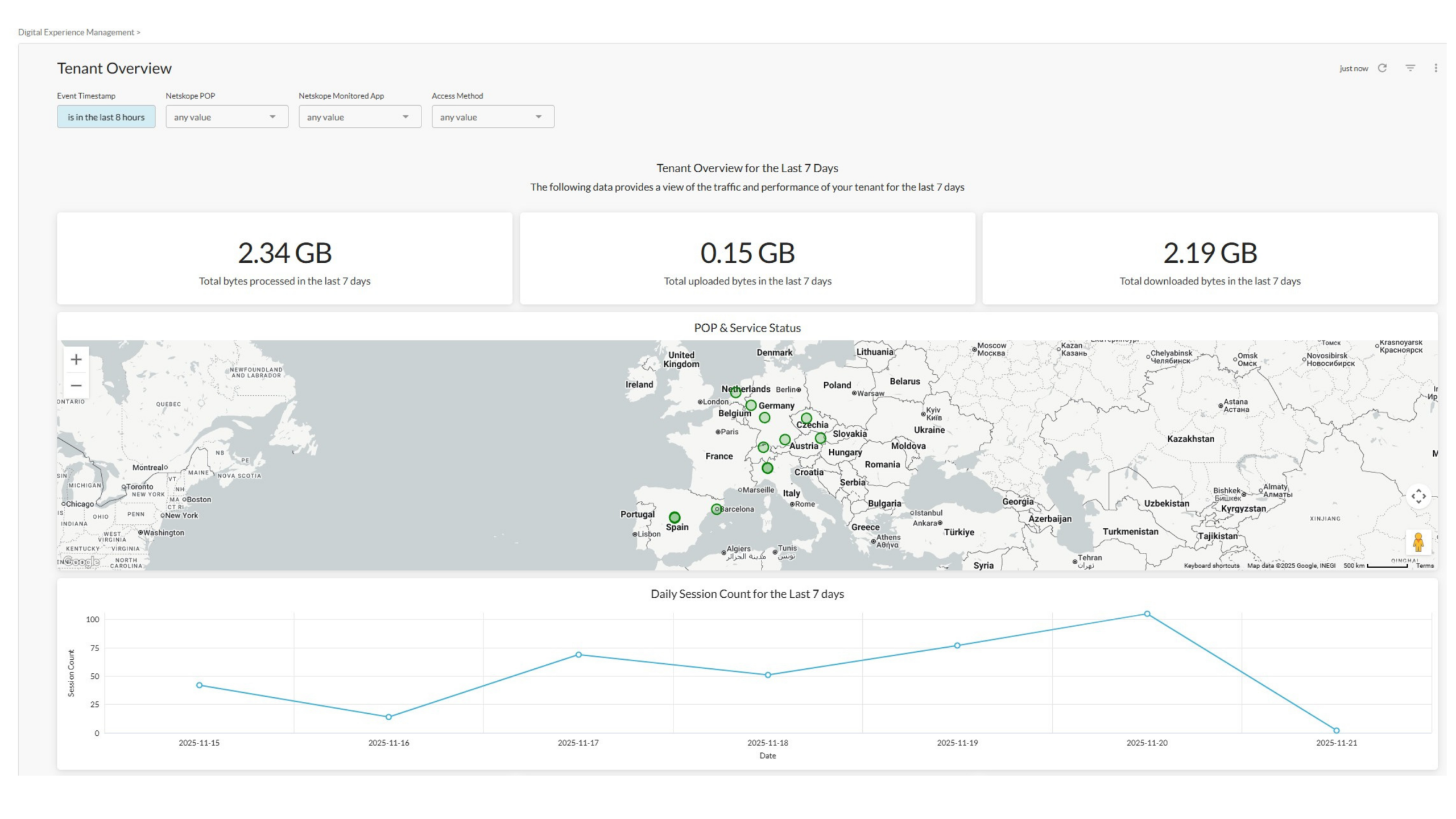The image size is (1456, 819).
Task: Expand the Netskope POP dropdown
Action: click(x=226, y=117)
